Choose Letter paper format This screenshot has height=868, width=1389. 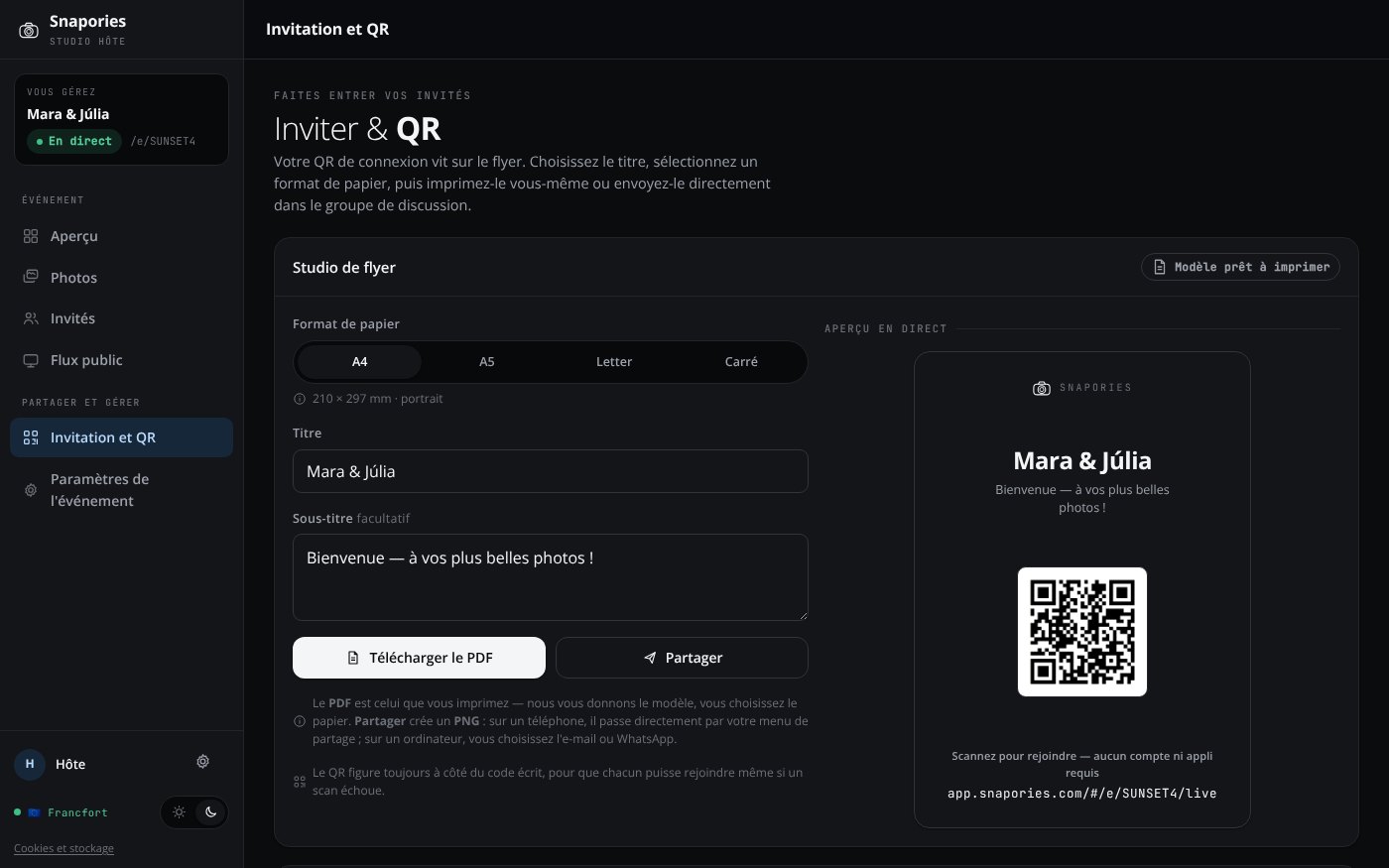click(614, 362)
